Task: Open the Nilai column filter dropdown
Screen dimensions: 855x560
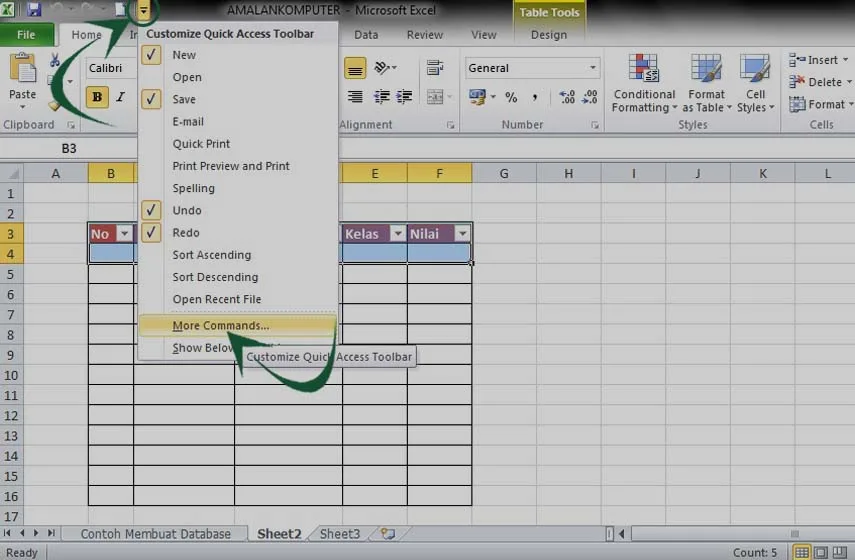Action: coord(462,234)
